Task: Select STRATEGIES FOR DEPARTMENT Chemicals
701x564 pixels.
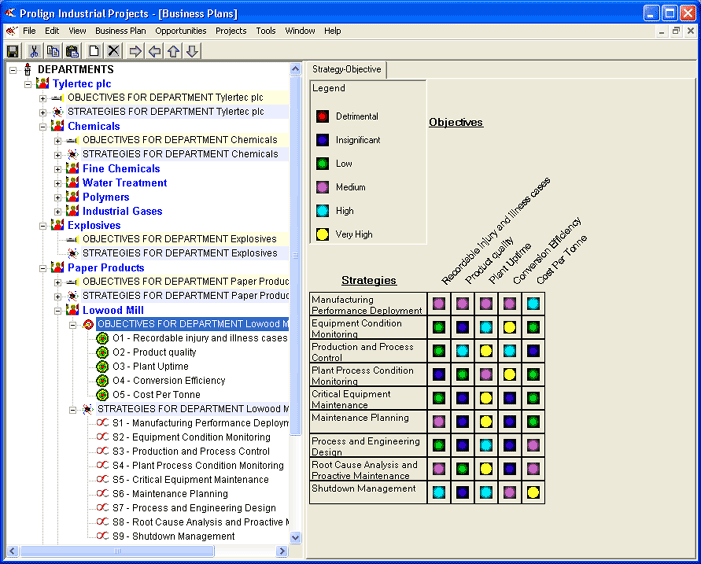Action: (180, 154)
